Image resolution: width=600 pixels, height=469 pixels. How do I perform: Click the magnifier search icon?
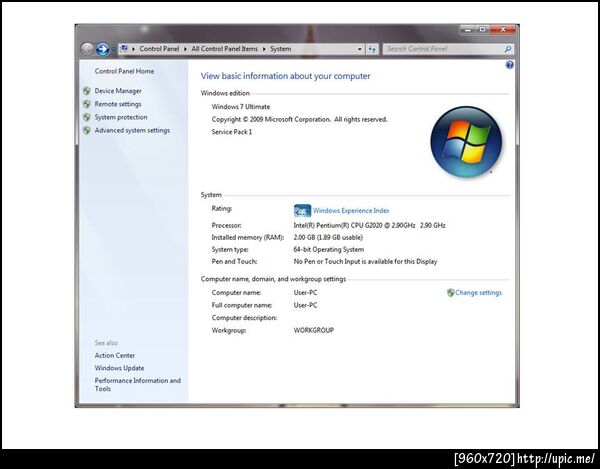(507, 49)
